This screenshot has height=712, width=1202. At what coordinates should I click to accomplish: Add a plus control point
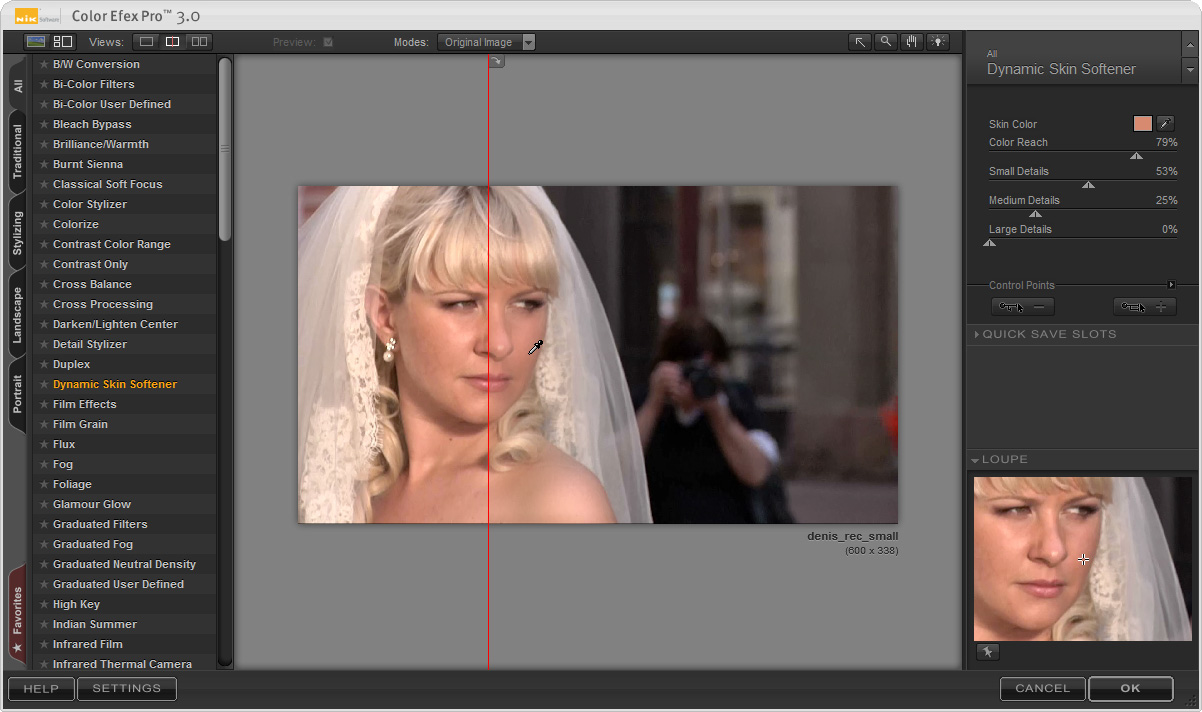click(1144, 307)
